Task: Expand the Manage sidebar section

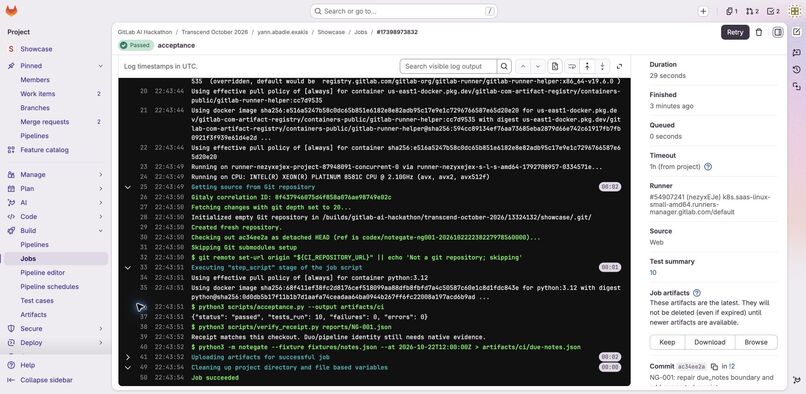Action: [x=101, y=175]
